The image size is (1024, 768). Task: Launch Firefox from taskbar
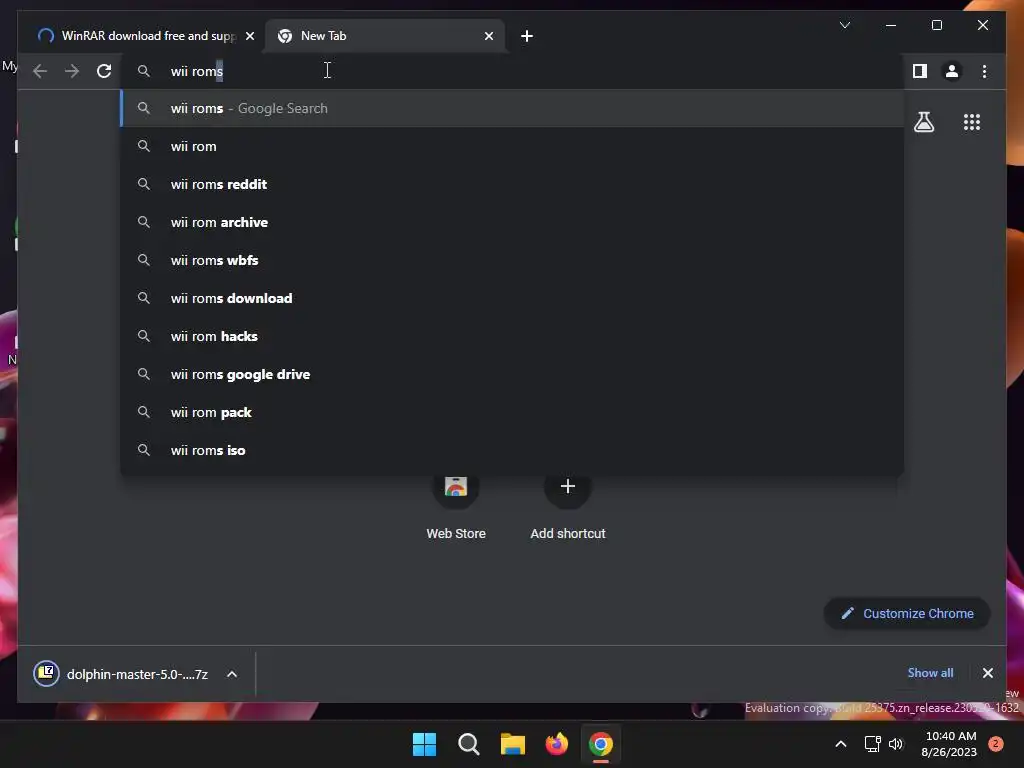coord(556,744)
